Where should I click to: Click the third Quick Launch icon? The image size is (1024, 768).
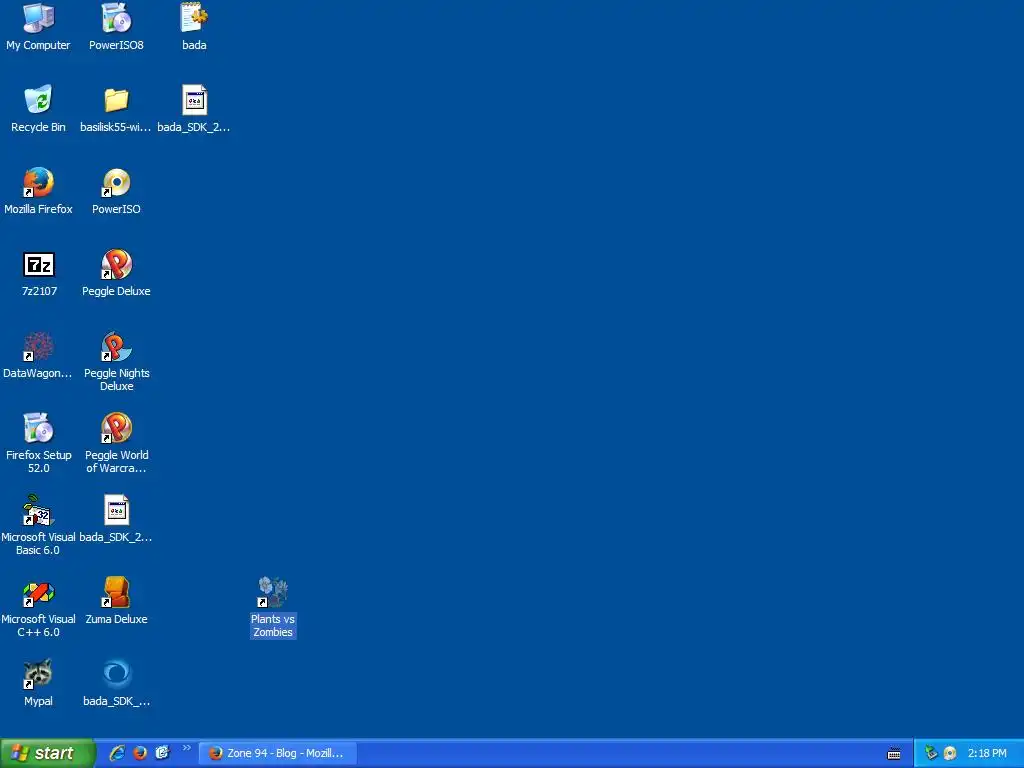[162, 753]
